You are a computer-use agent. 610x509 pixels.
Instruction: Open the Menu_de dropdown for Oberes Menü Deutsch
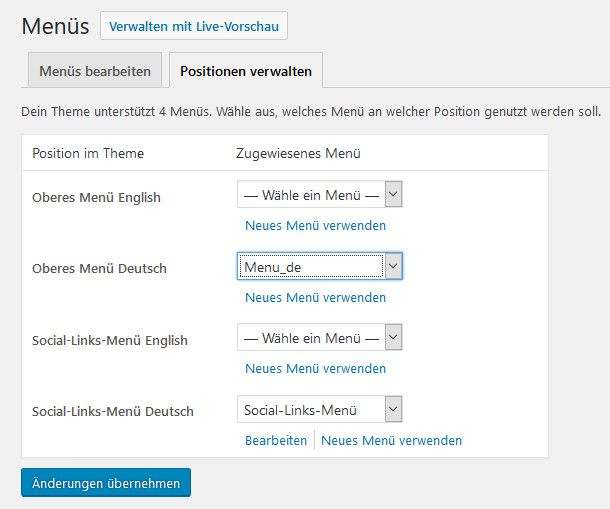319,266
